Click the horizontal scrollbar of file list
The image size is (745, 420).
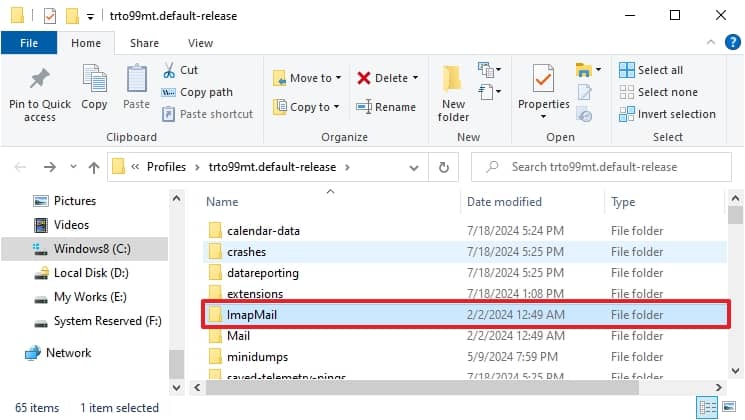pos(421,388)
